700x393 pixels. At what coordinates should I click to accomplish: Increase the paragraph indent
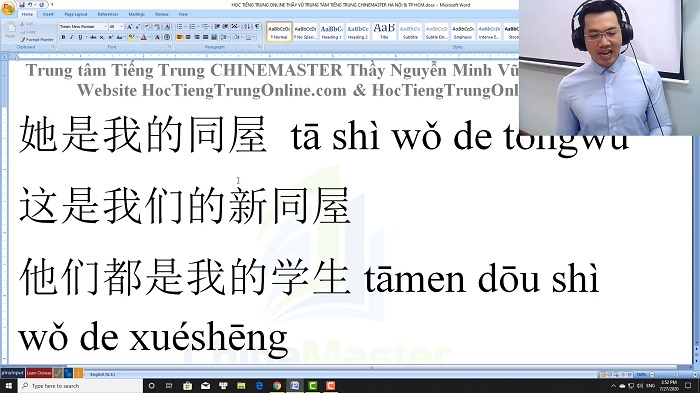pos(225,26)
